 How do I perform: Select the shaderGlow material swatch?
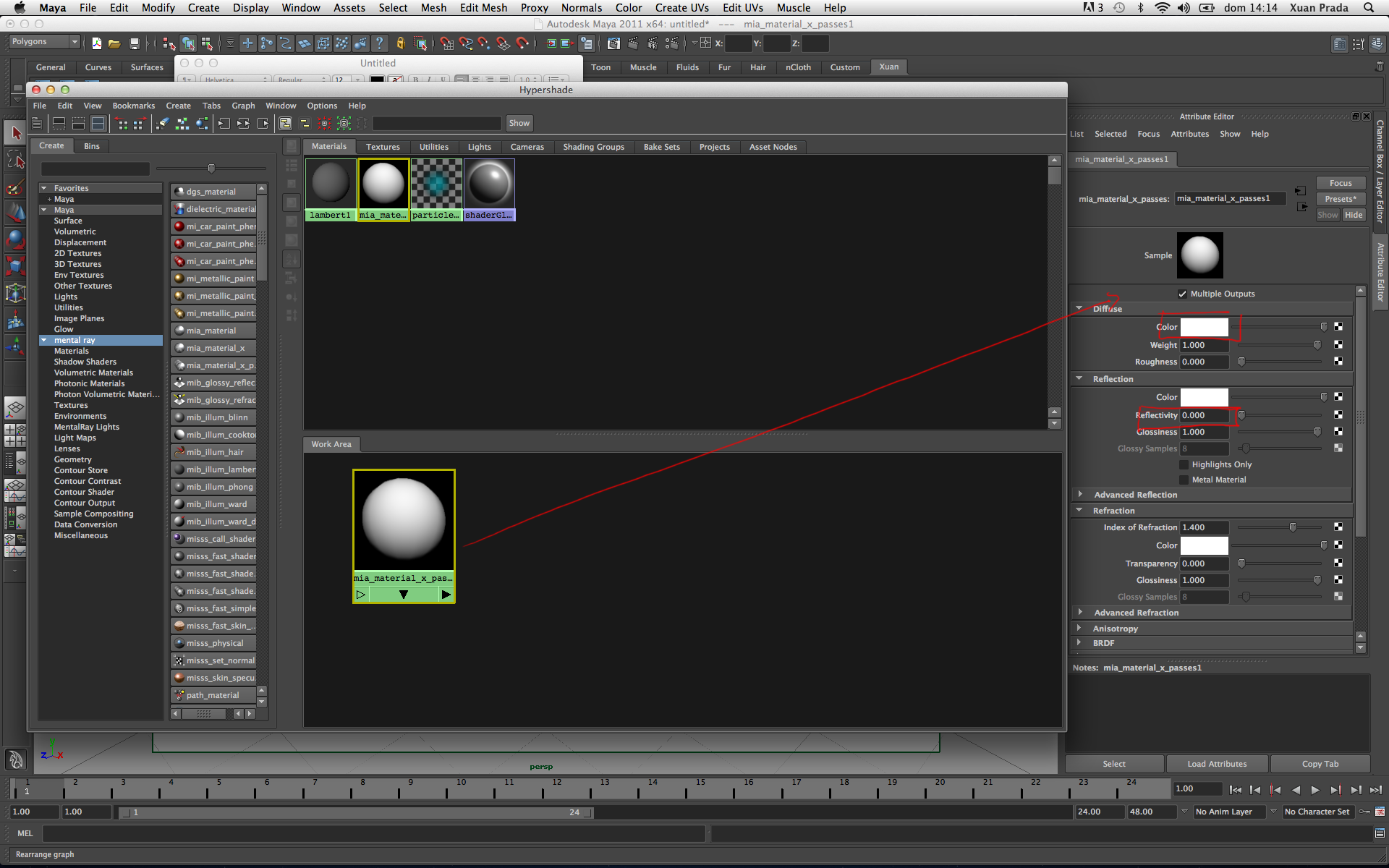pos(489,190)
